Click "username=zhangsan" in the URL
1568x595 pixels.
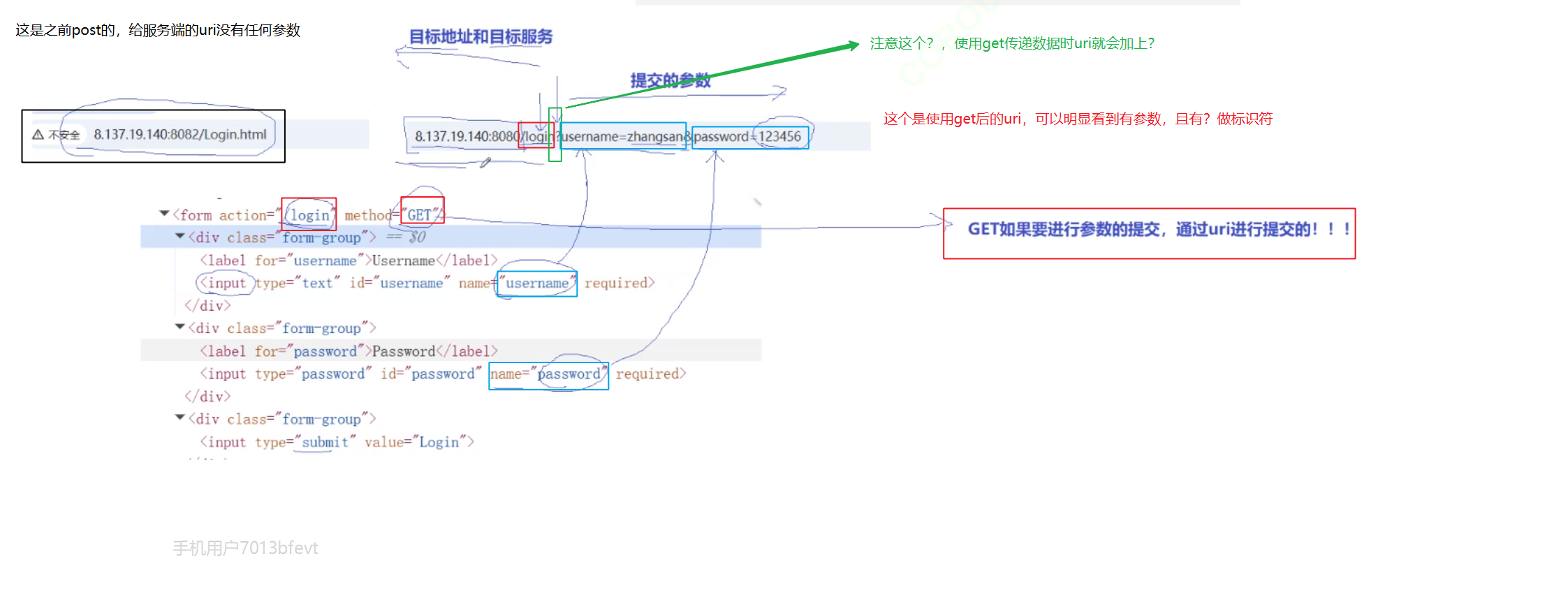pyautogui.click(x=623, y=136)
